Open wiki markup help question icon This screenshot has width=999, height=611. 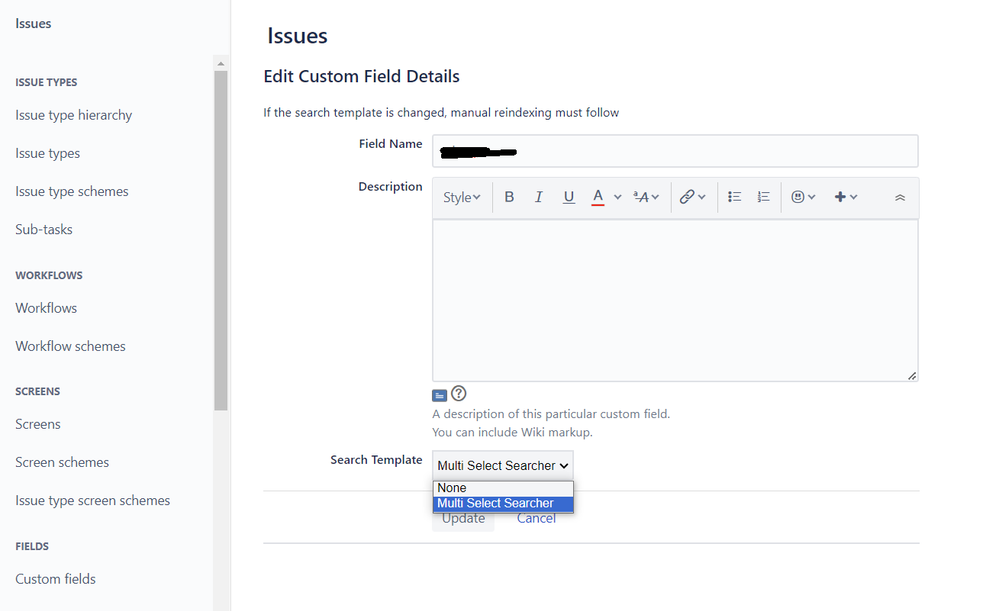[459, 394]
